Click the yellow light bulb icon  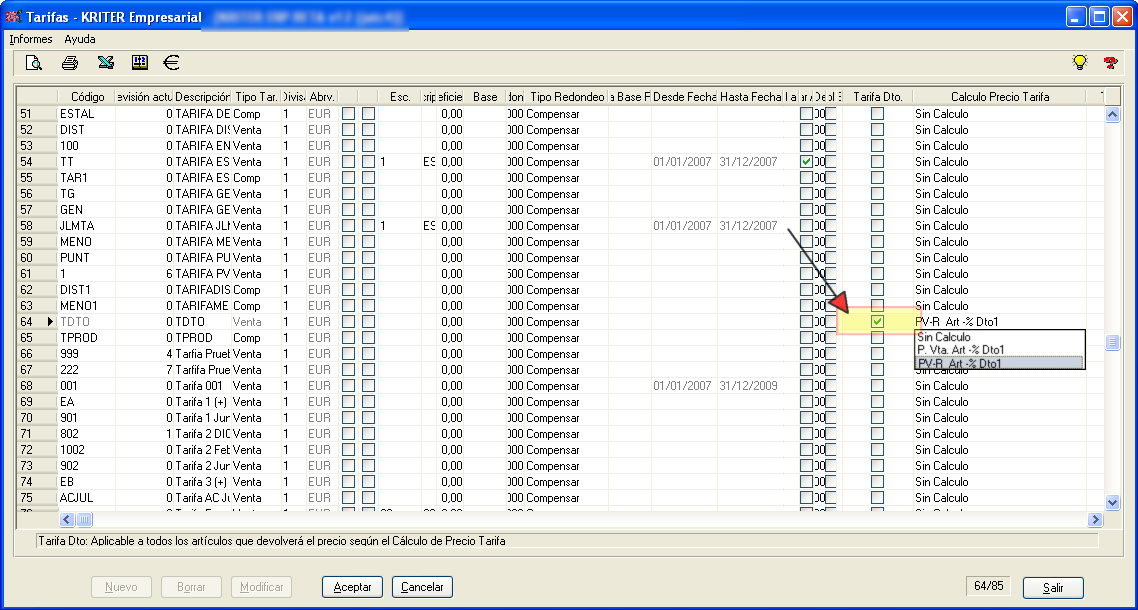coord(1079,63)
